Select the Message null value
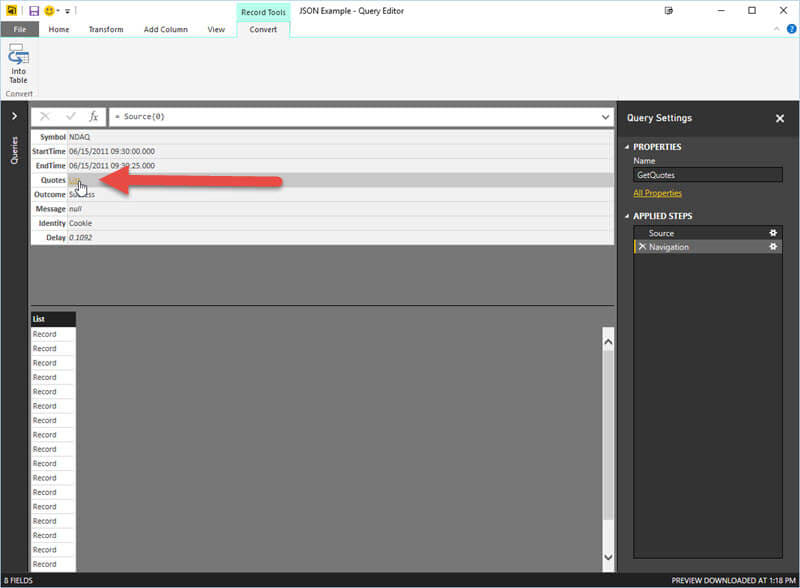The width and height of the screenshot is (800, 588). coord(76,209)
